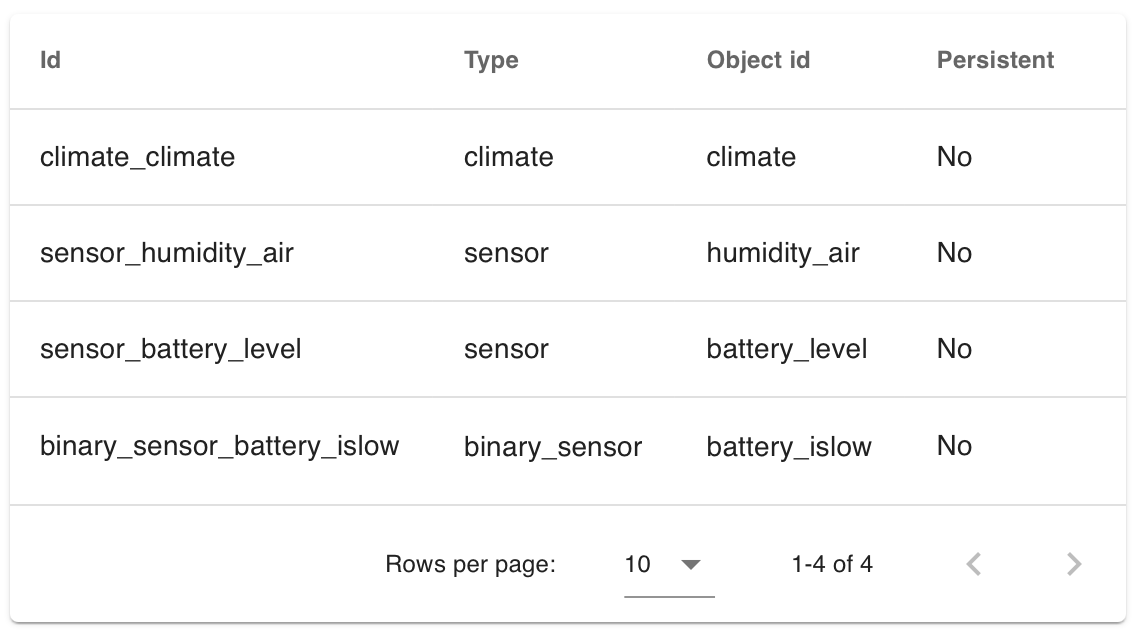Click the battery_islow object id cell

[789, 447]
